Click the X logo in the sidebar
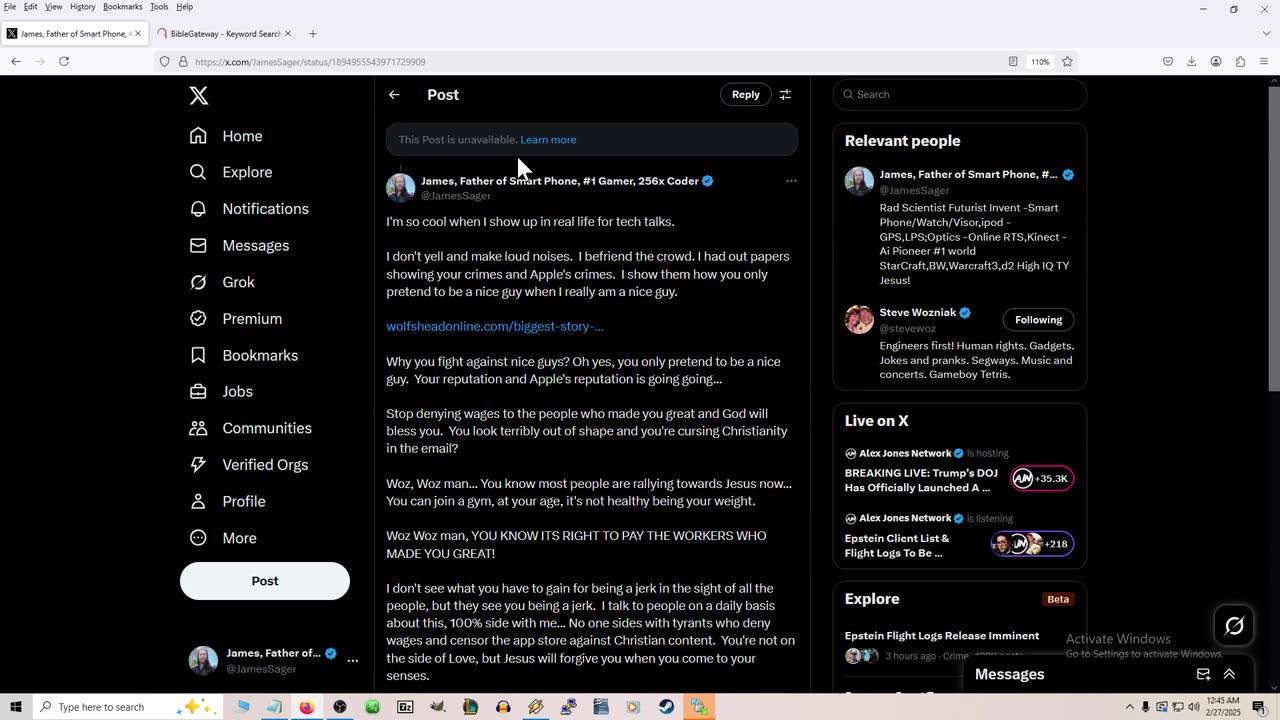The width and height of the screenshot is (1280, 720). coord(199,96)
